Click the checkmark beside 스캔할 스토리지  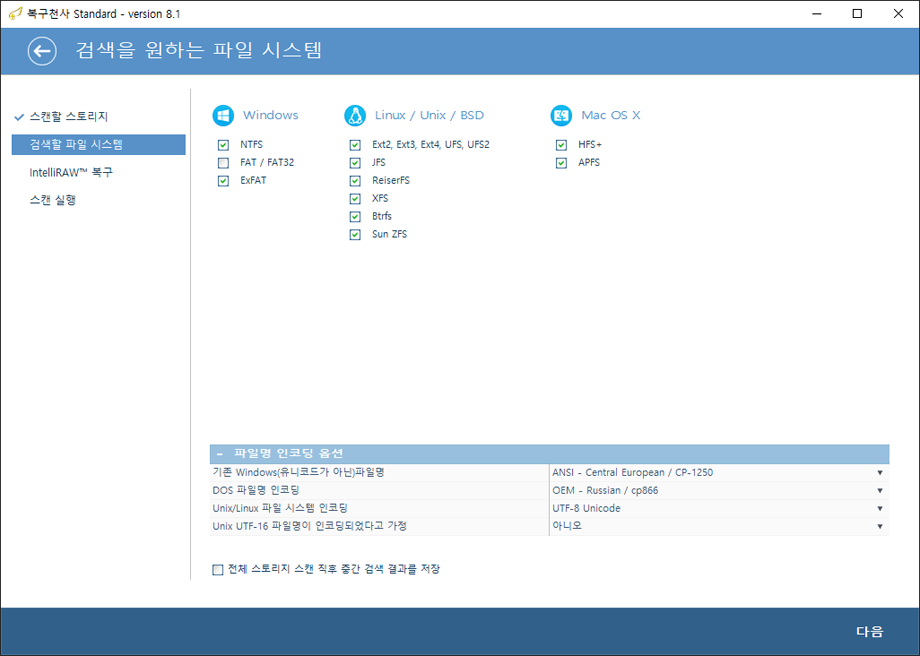pos(19,117)
